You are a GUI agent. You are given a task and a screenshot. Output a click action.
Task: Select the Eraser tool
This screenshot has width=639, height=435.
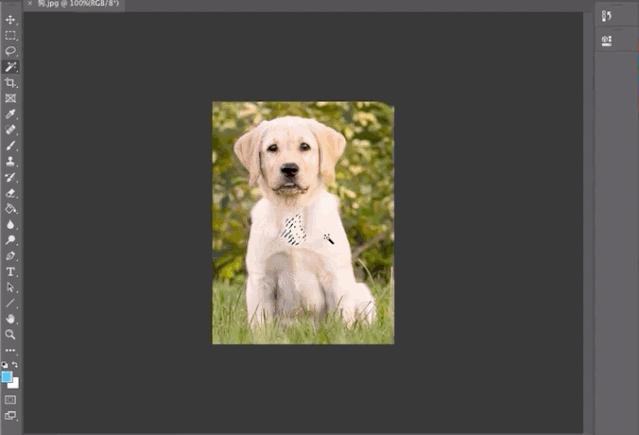coord(10,193)
